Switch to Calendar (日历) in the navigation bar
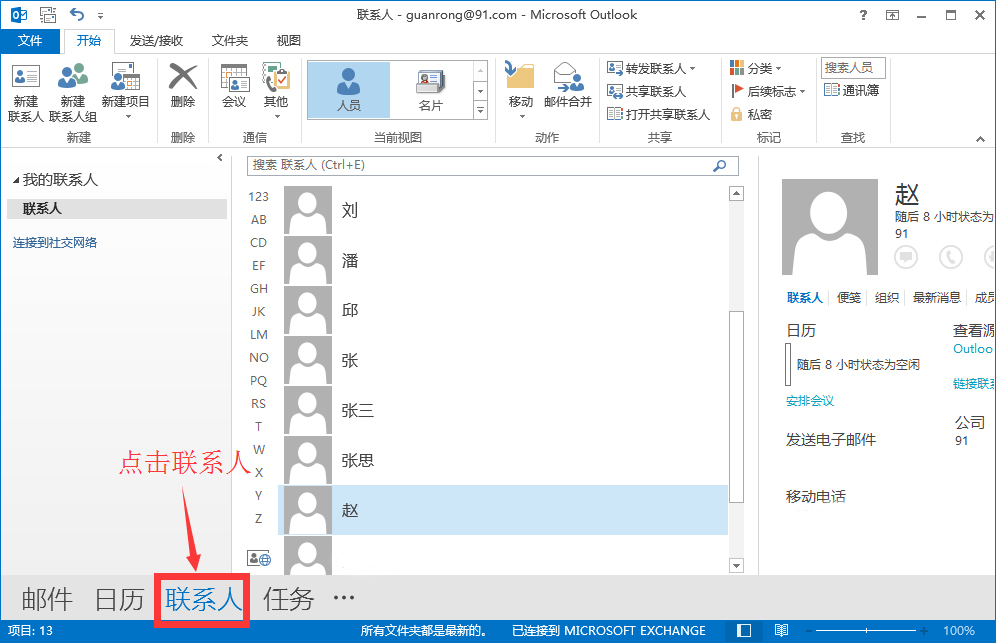Viewport: 996px width, 643px height. coord(119,599)
